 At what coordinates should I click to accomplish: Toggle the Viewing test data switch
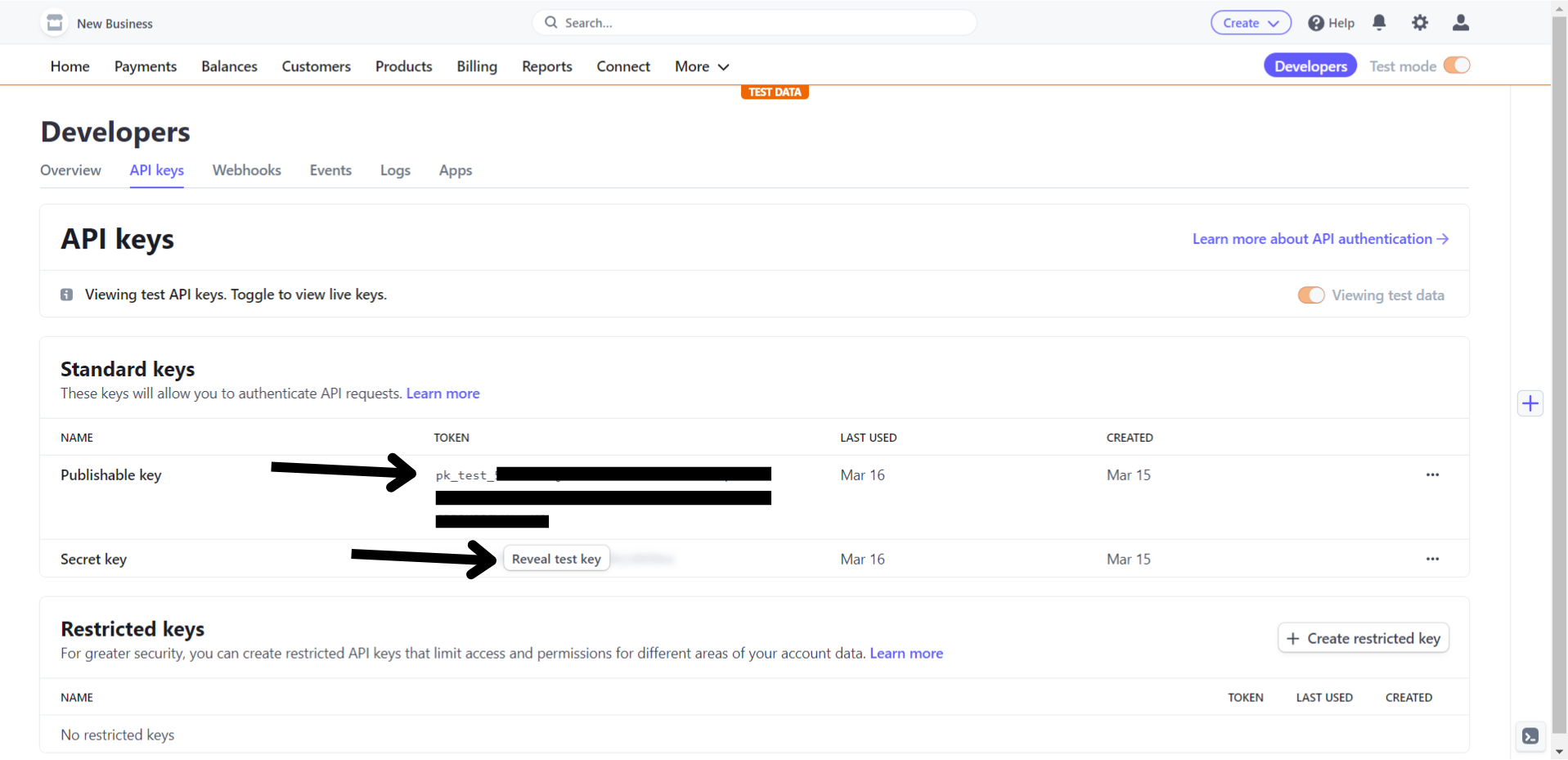pyautogui.click(x=1311, y=295)
